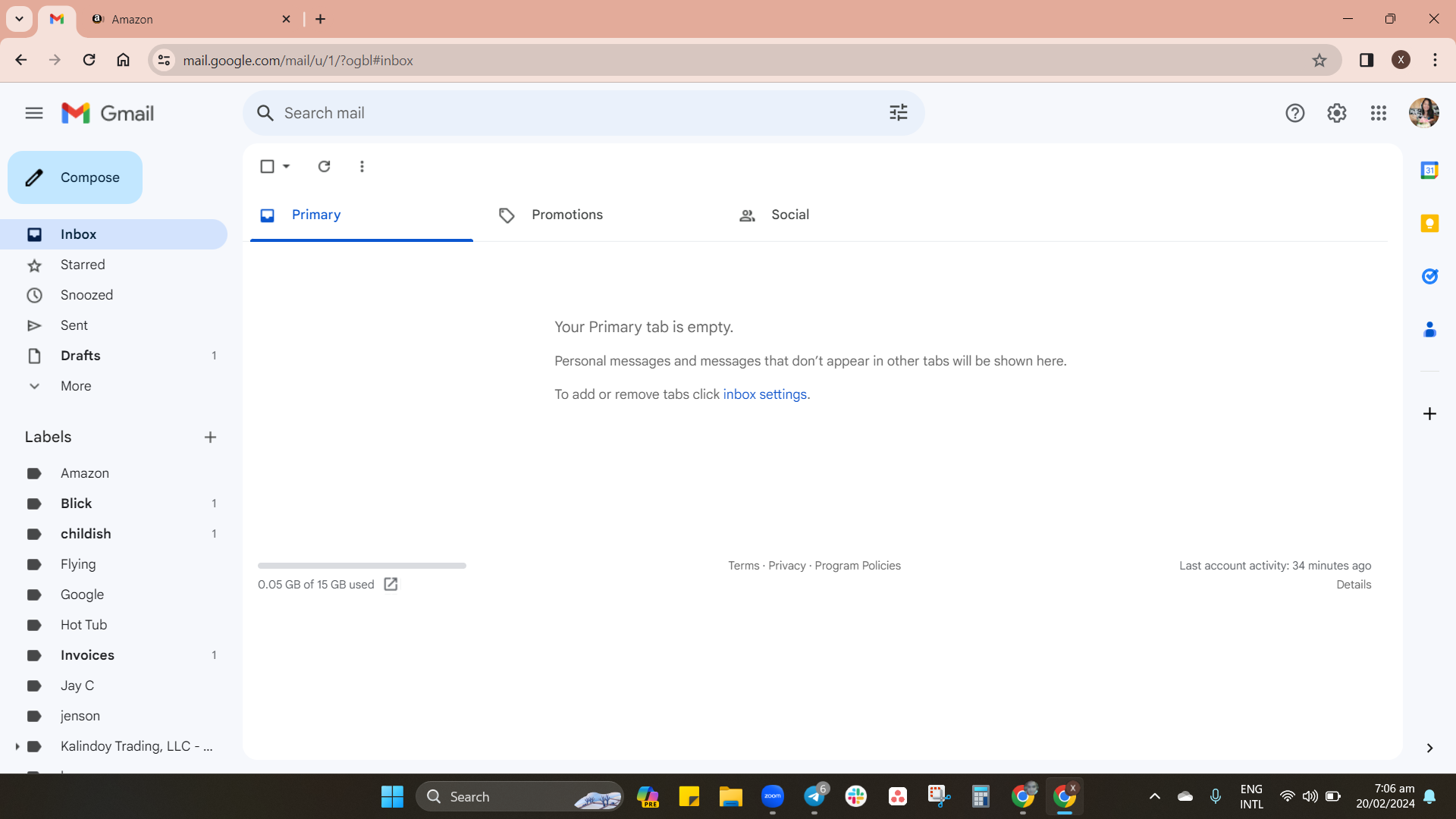Open the Windows Start menu
1456x819 pixels.
[392, 796]
